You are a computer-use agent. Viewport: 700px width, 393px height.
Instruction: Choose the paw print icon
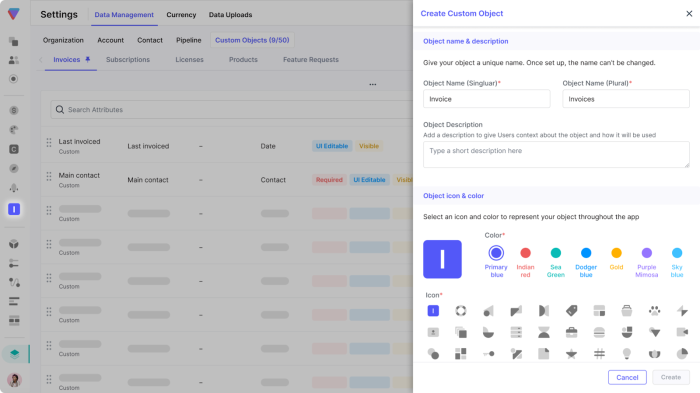[x=654, y=310]
